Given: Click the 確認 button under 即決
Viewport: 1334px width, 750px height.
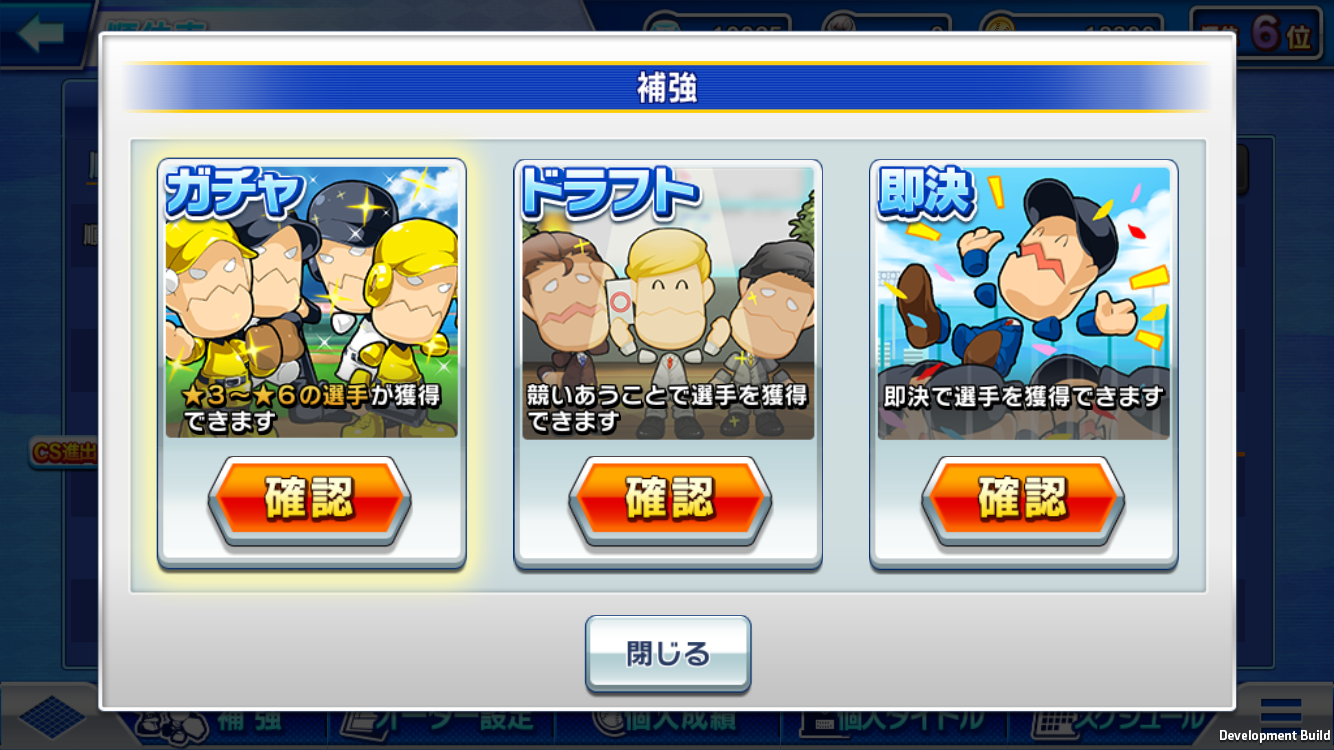Looking at the screenshot, I should click(1022, 500).
